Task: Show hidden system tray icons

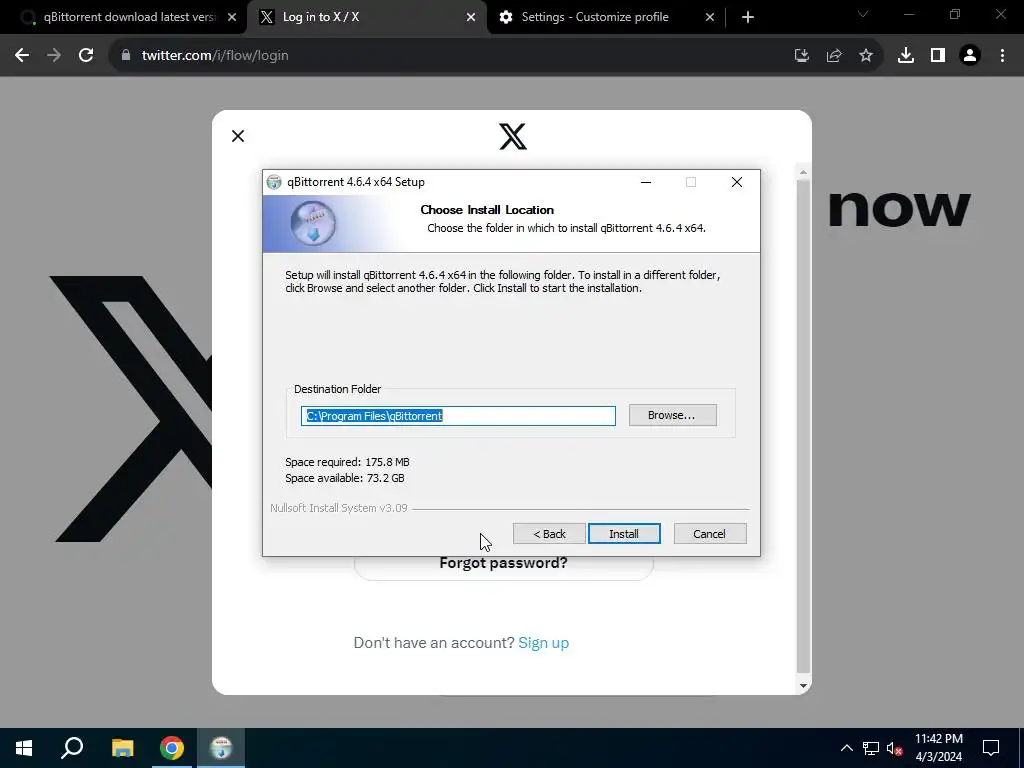Action: click(846, 748)
